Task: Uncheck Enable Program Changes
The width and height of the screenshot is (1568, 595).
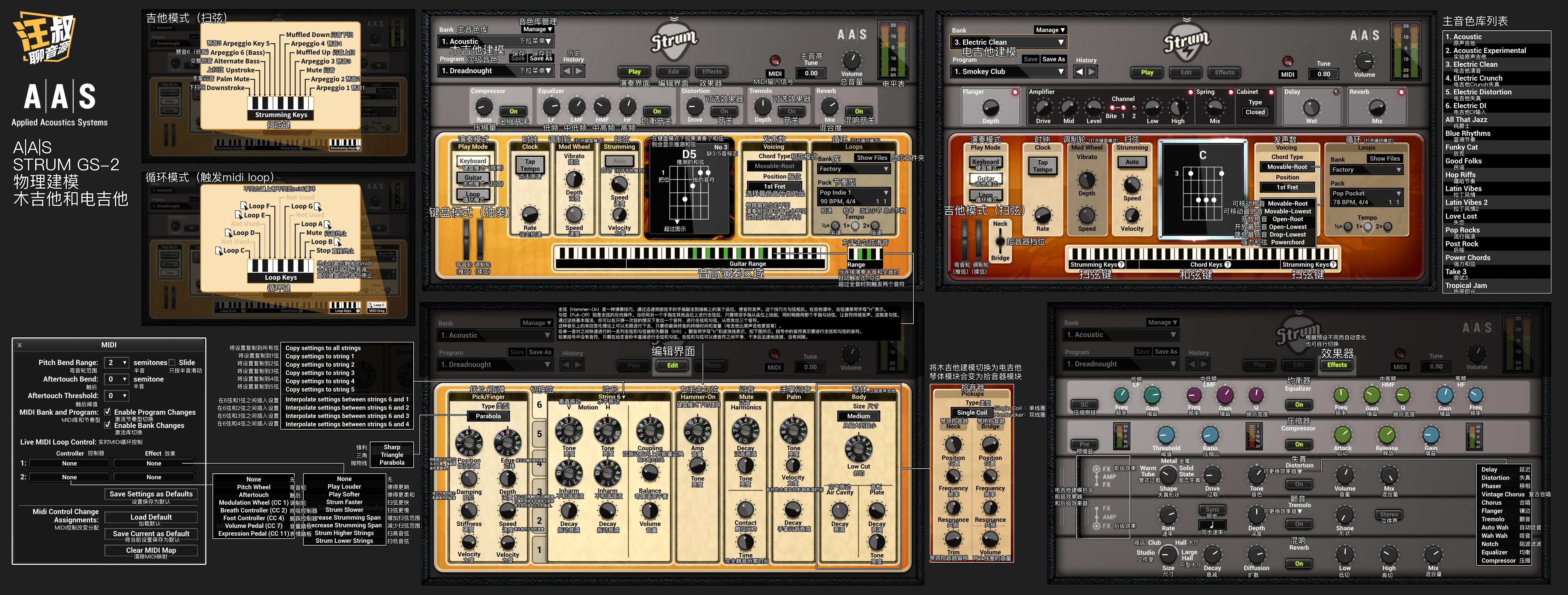Action: coord(107,412)
